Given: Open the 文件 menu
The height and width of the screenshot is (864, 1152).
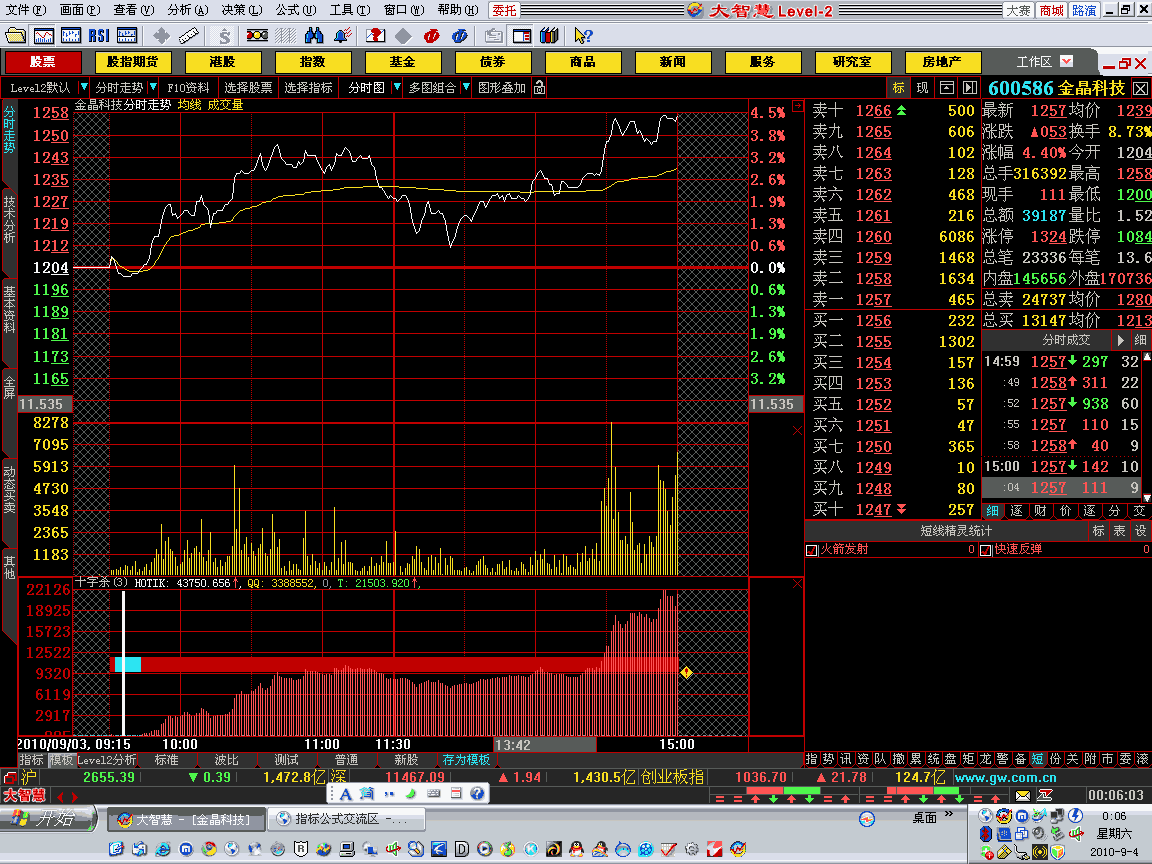Looking at the screenshot, I should pos(26,10).
